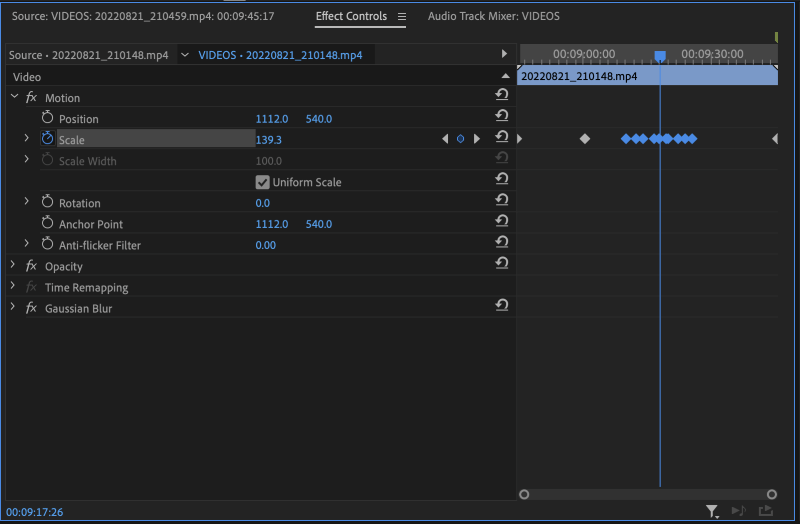800x524 pixels.
Task: Toggle Rotation animation stopwatch
Action: click(x=47, y=202)
